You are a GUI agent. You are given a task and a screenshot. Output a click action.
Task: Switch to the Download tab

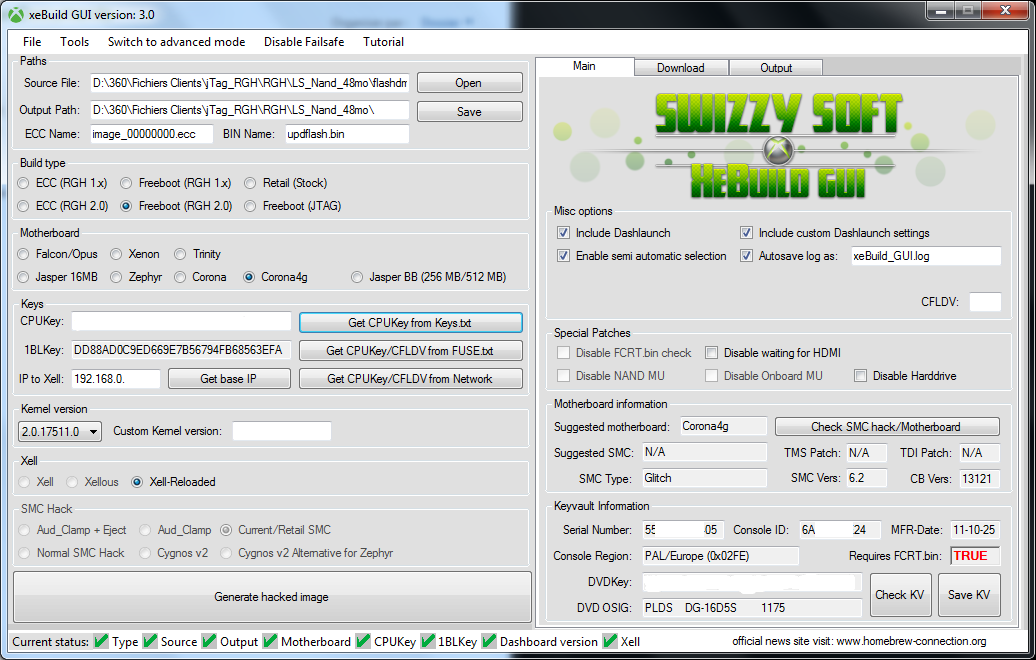pyautogui.click(x=680, y=68)
